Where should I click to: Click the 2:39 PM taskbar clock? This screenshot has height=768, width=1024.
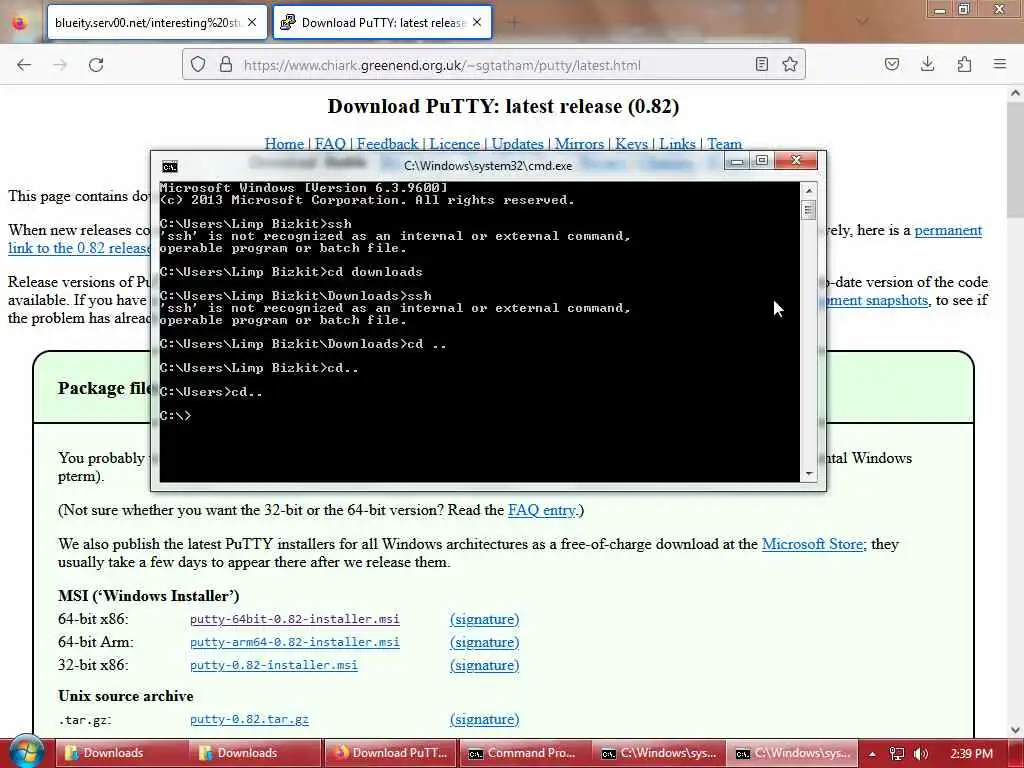[971, 754]
